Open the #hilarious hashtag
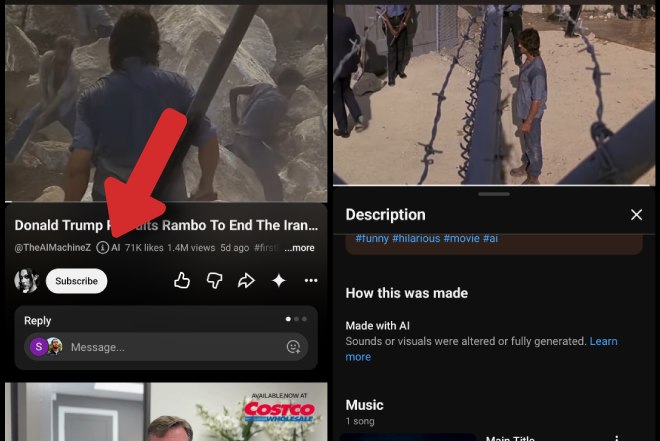The image size is (660, 441). (416, 238)
